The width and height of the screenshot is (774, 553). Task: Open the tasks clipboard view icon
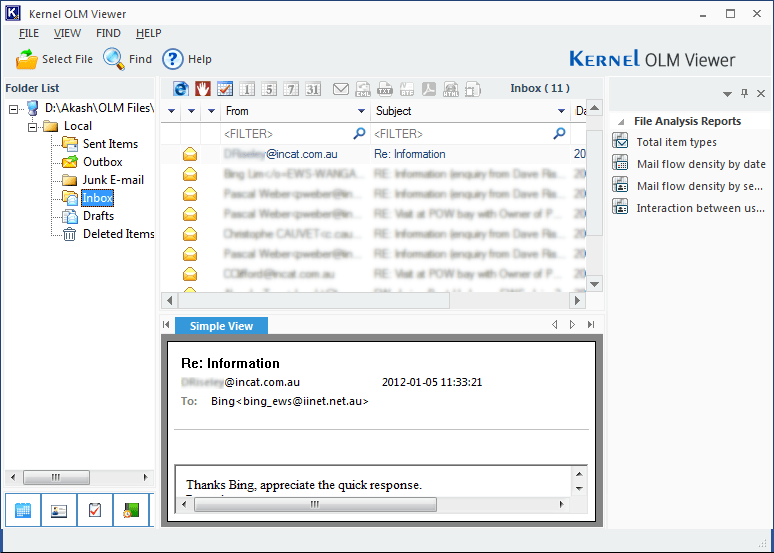pyautogui.click(x=95, y=510)
